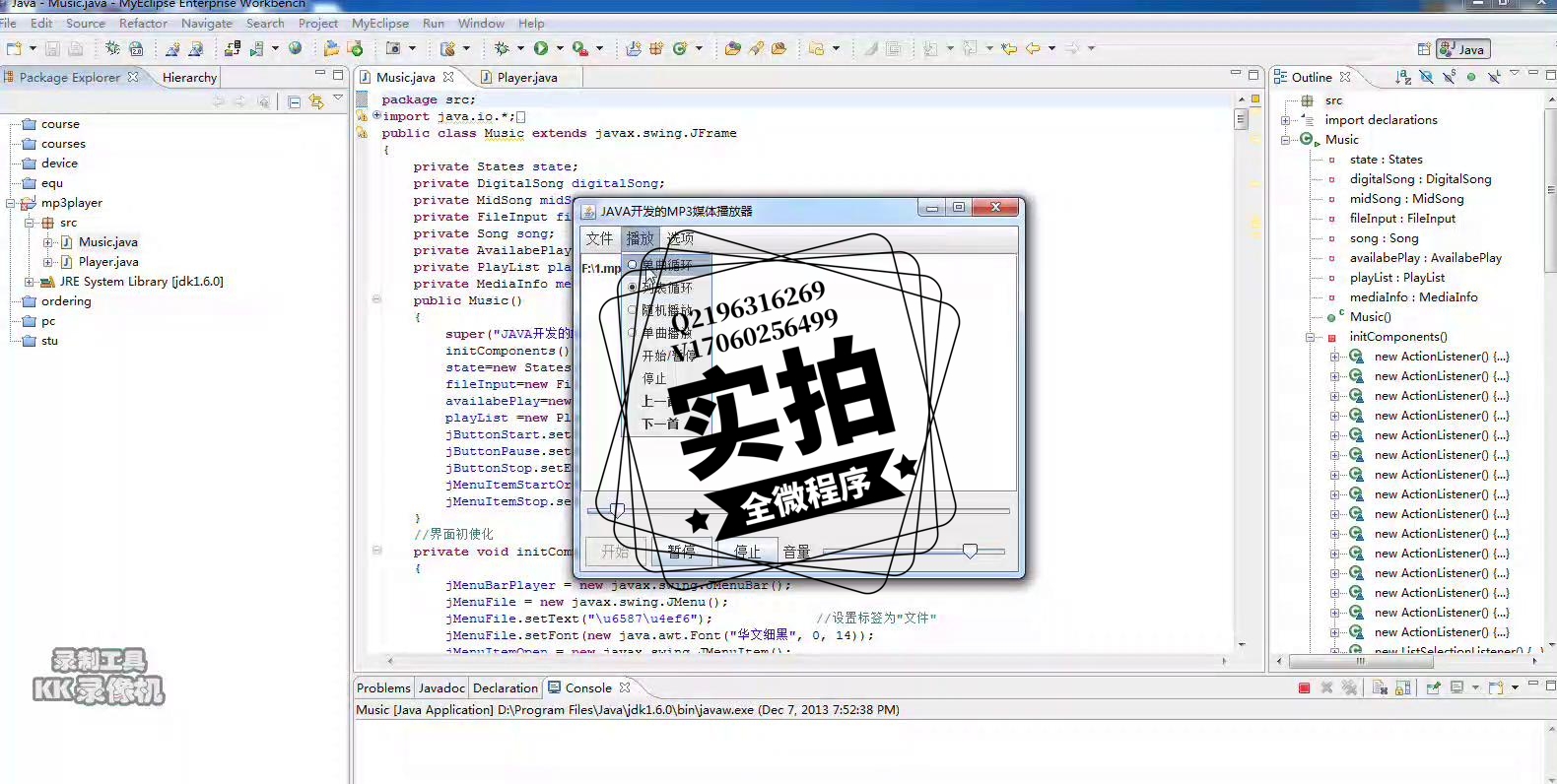
Task: Open 选项 menu in MP3 player
Action: 680,238
